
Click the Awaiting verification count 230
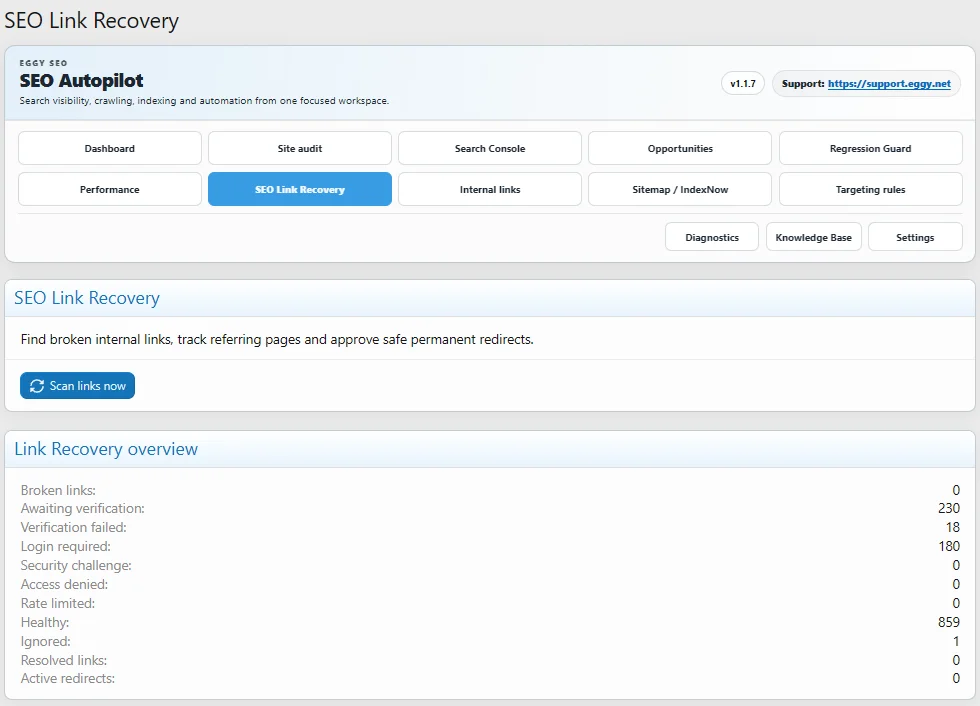[949, 509]
